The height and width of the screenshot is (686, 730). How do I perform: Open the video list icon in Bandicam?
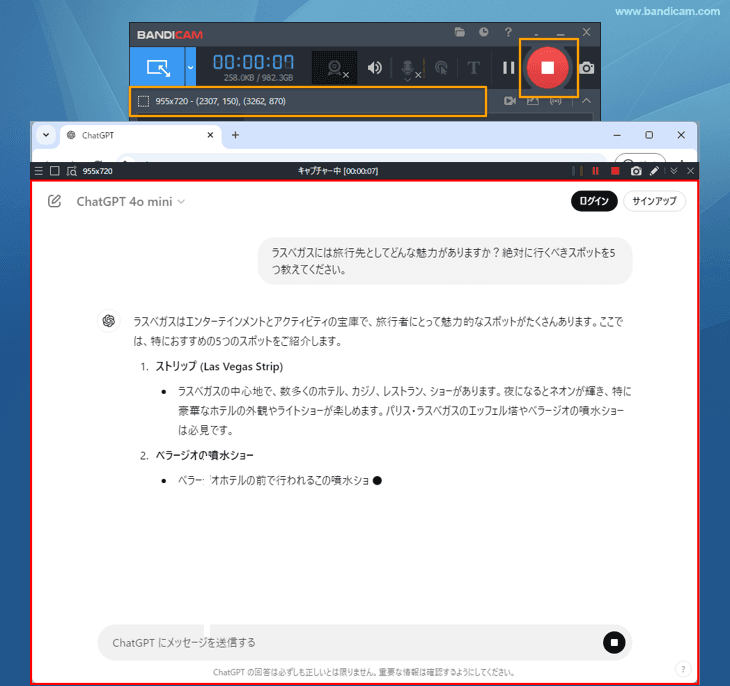(510, 101)
